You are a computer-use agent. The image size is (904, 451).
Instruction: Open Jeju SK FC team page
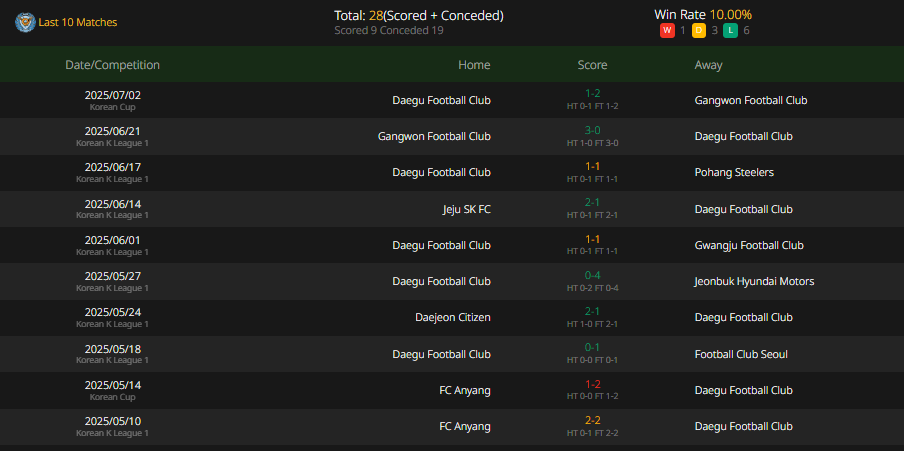(466, 209)
